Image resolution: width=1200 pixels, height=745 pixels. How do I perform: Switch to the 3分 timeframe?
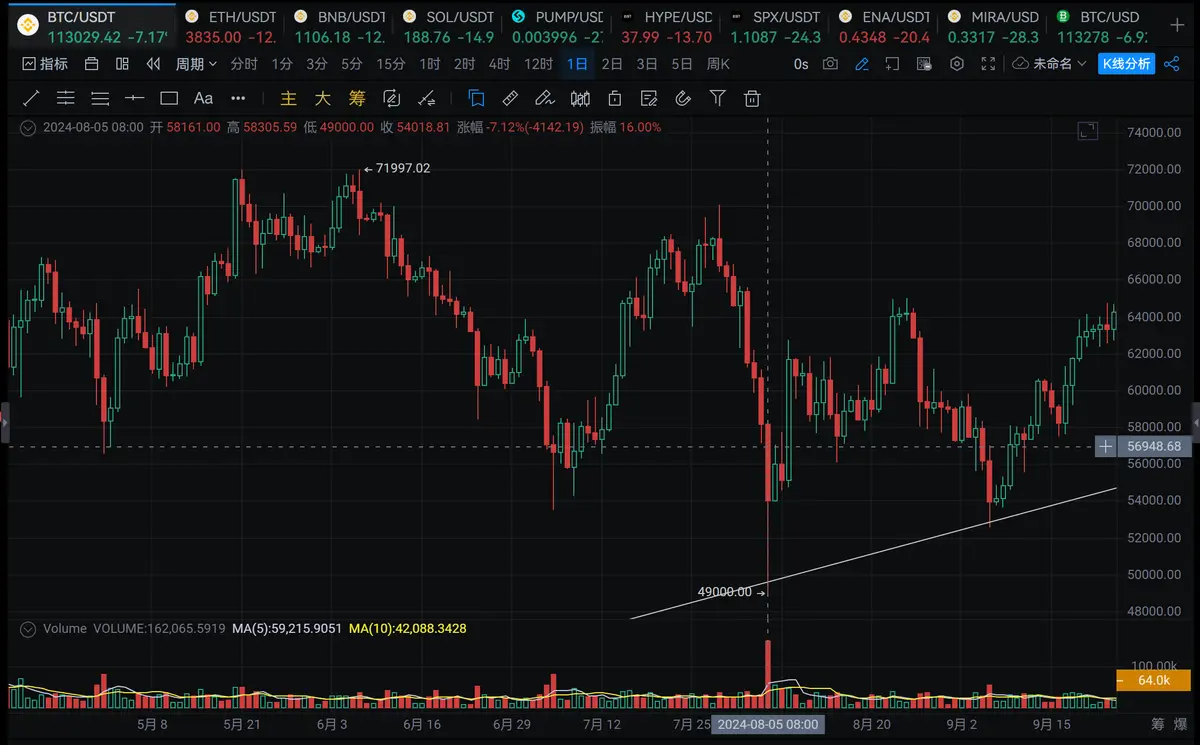(x=317, y=64)
